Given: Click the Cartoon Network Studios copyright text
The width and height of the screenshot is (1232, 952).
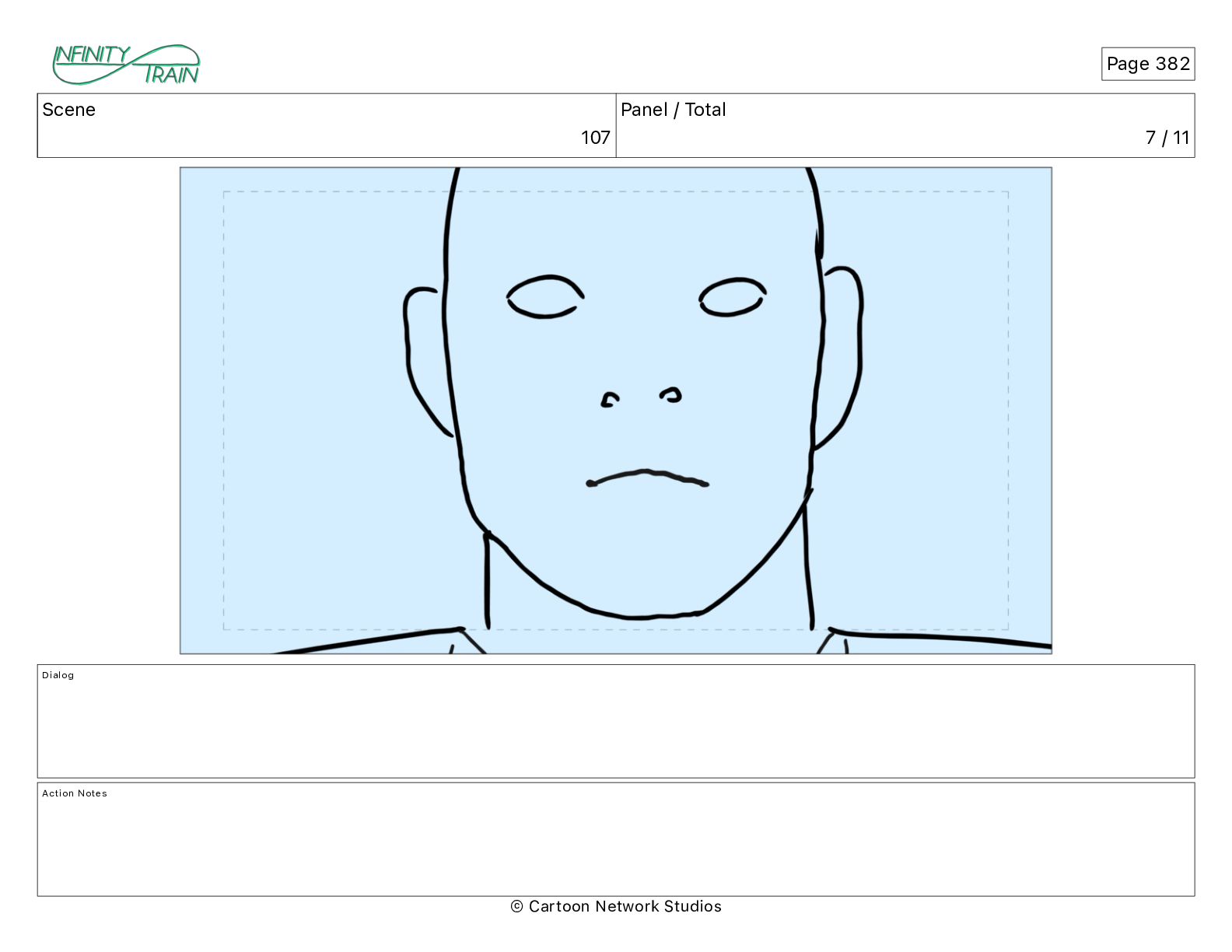Looking at the screenshot, I should [x=616, y=906].
